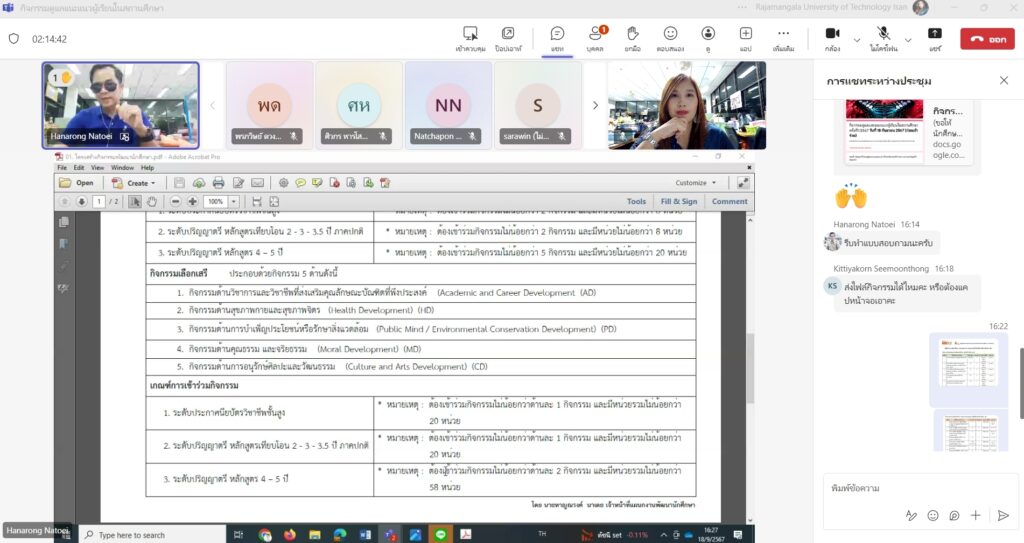Image resolution: width=1024 pixels, height=543 pixels.
Task: Toggle the microphone mute
Action: point(883,38)
